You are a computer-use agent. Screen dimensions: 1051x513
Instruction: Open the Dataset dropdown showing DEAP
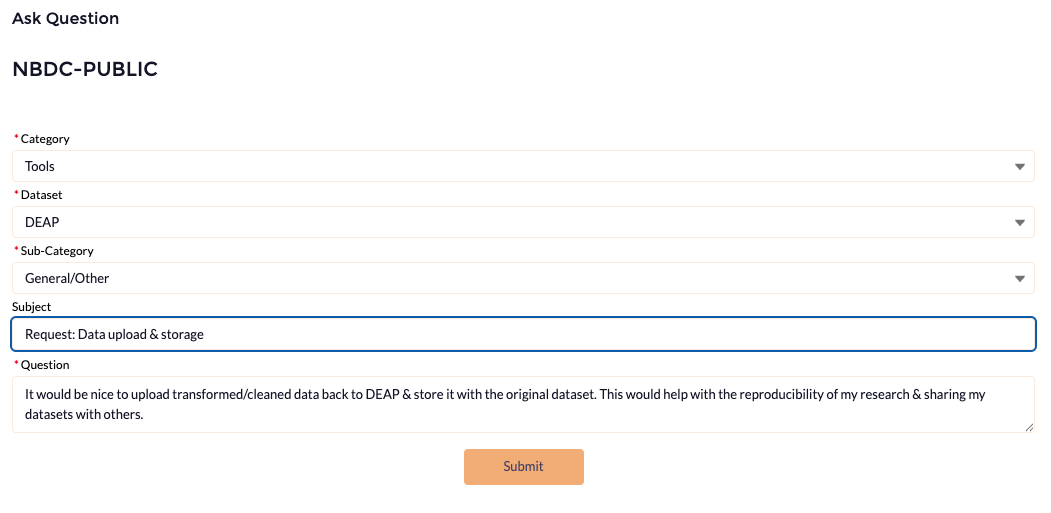(x=523, y=222)
